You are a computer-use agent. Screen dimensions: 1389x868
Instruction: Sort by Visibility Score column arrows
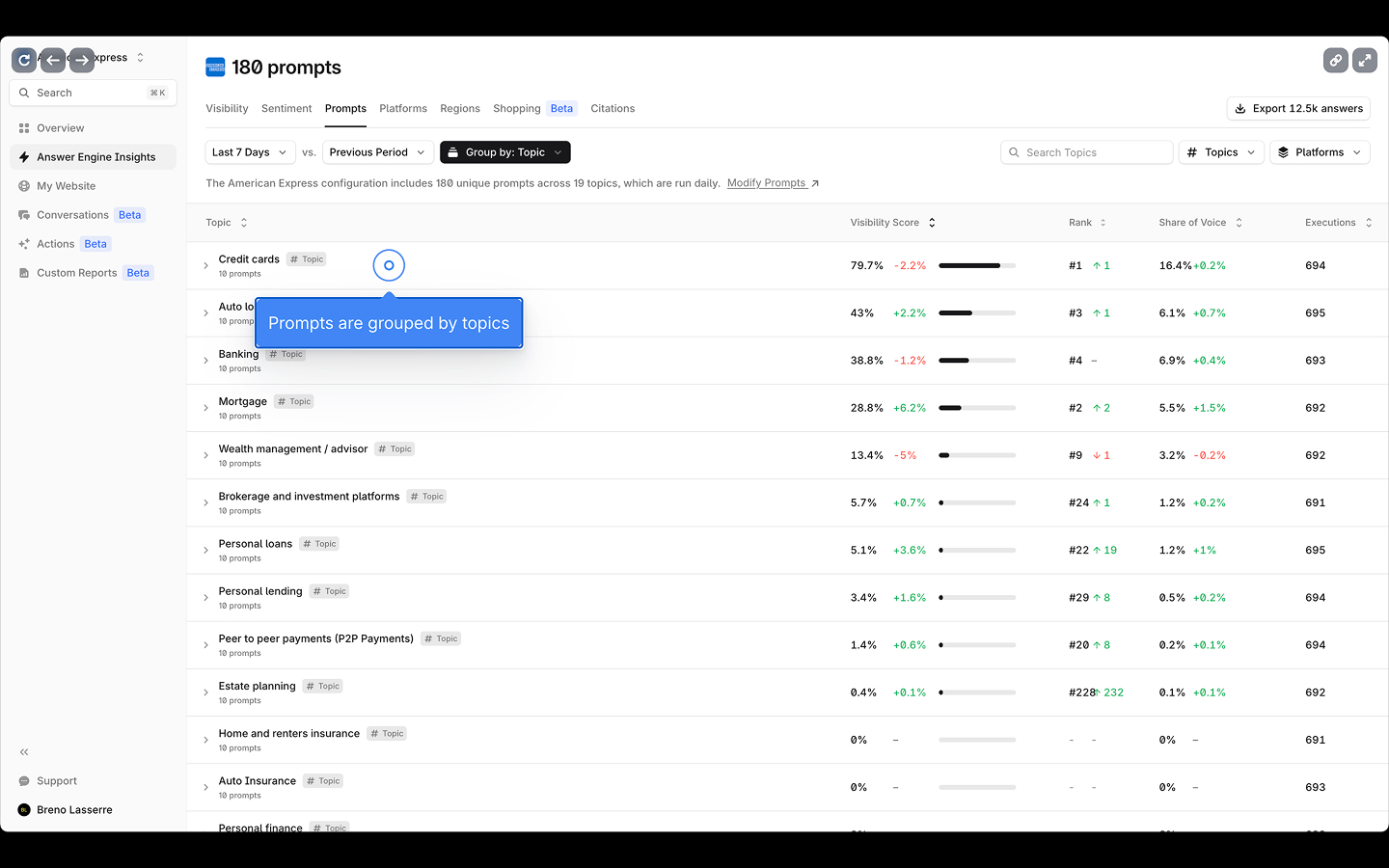pos(932,223)
